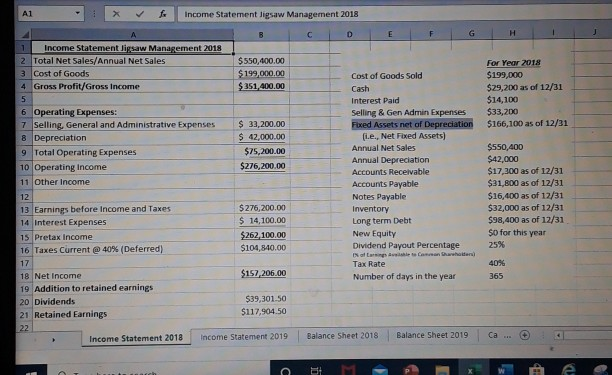Open the partially hidden Ca sheet tab

tap(493, 335)
